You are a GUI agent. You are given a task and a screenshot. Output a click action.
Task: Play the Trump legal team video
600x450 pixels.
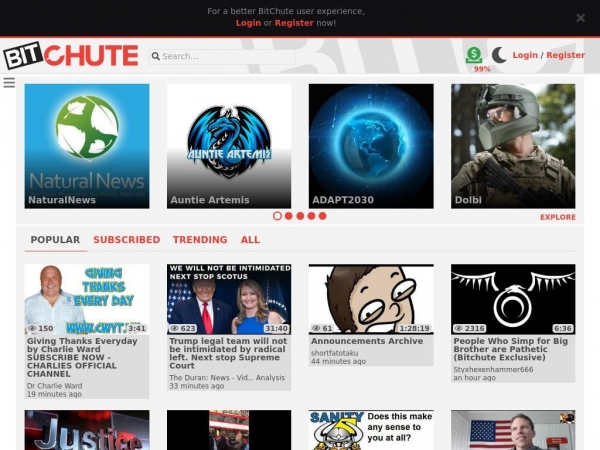229,299
